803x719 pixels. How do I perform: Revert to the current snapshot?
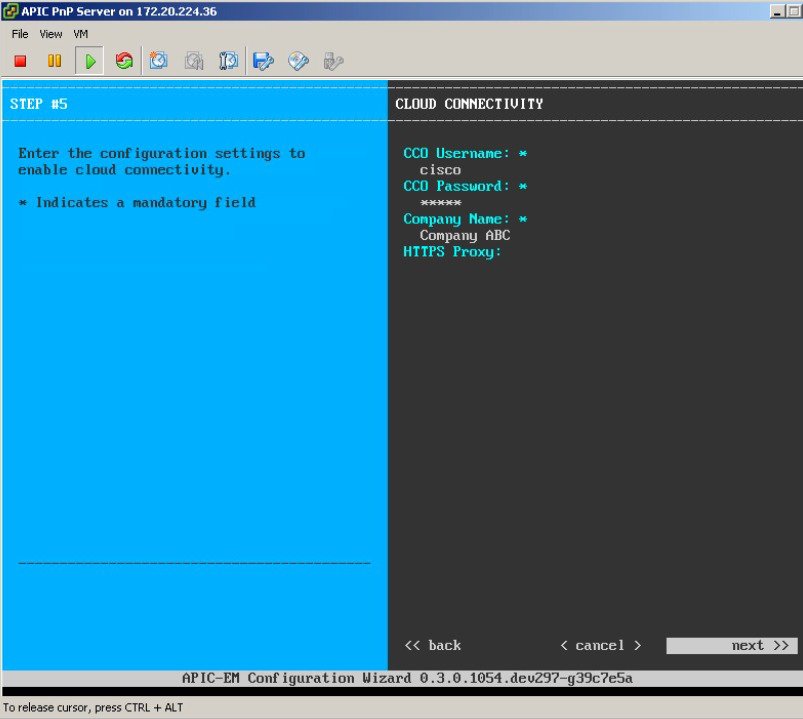pyautogui.click(x=194, y=61)
